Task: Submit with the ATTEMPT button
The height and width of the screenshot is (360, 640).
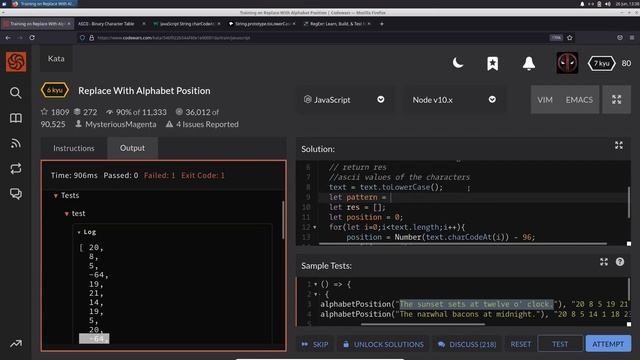Action: coord(608,344)
